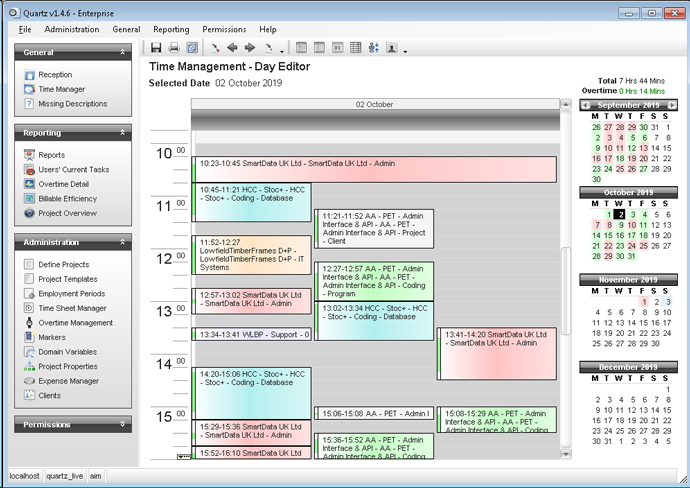Open Time Manager from the General panel

(61, 89)
